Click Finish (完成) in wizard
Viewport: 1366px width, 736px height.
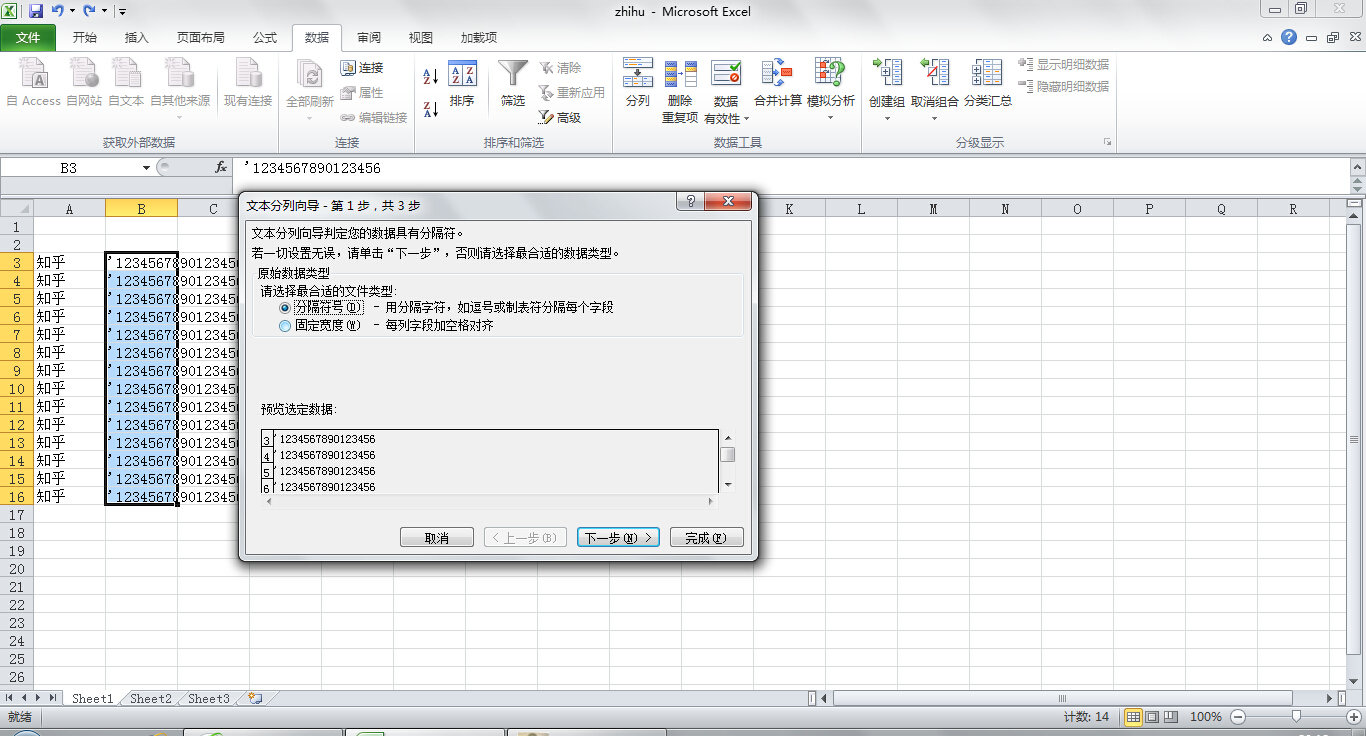point(707,537)
